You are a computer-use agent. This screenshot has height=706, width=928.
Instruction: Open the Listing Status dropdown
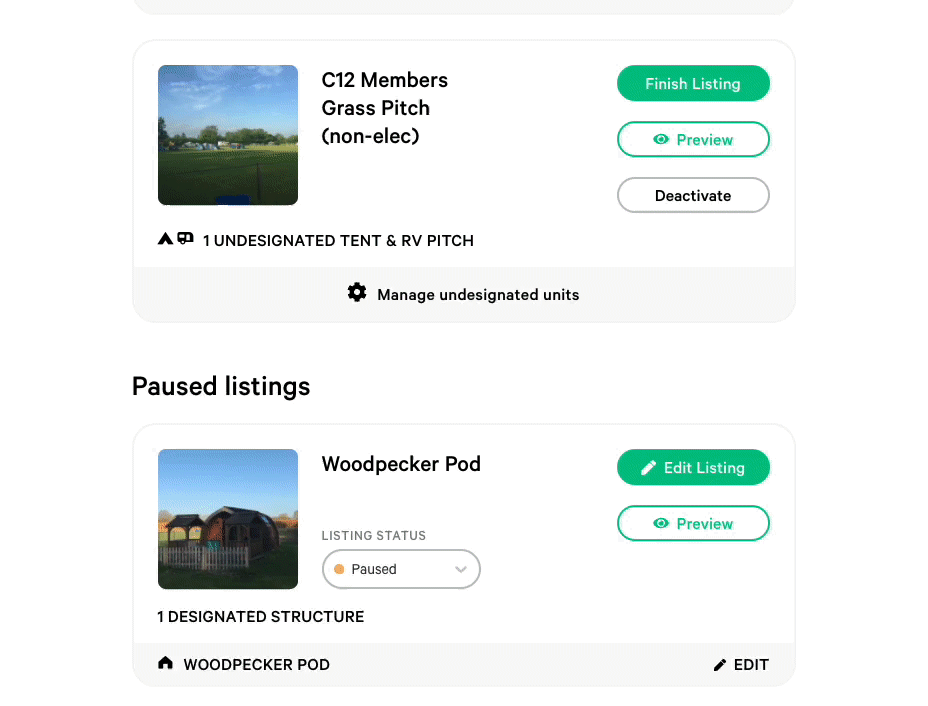pos(401,569)
